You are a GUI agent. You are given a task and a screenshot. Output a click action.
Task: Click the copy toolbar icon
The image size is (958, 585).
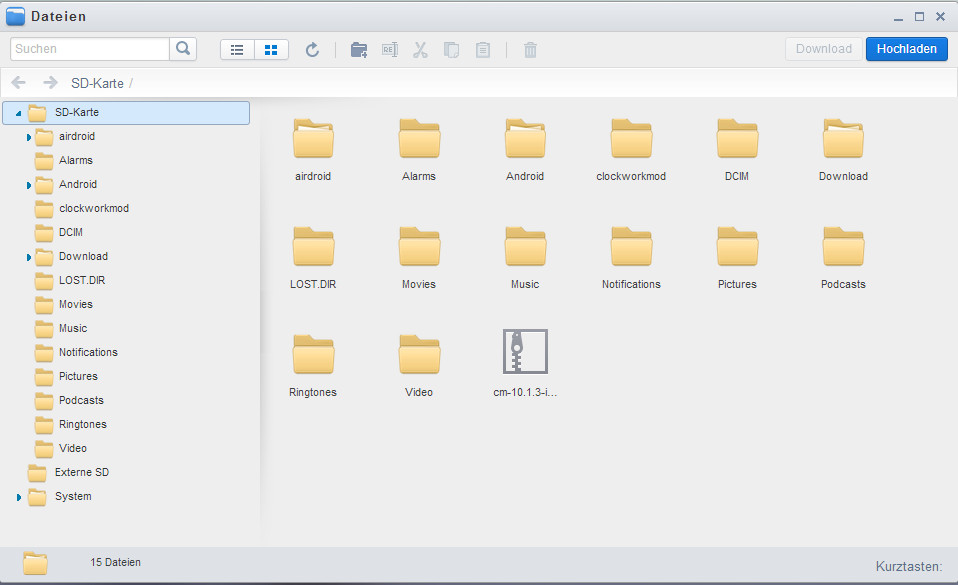click(452, 50)
